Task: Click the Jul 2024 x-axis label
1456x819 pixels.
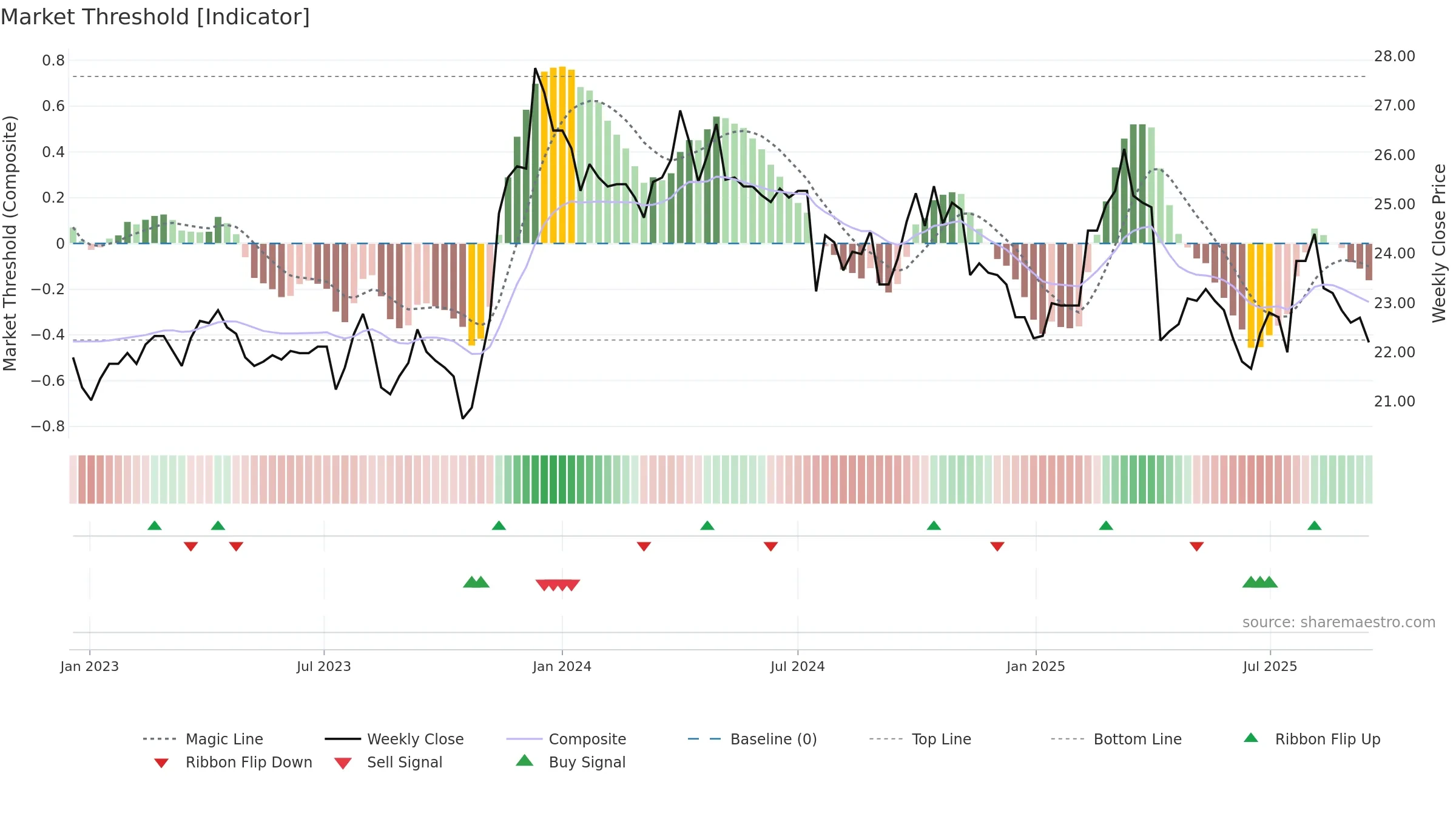Action: [x=798, y=667]
